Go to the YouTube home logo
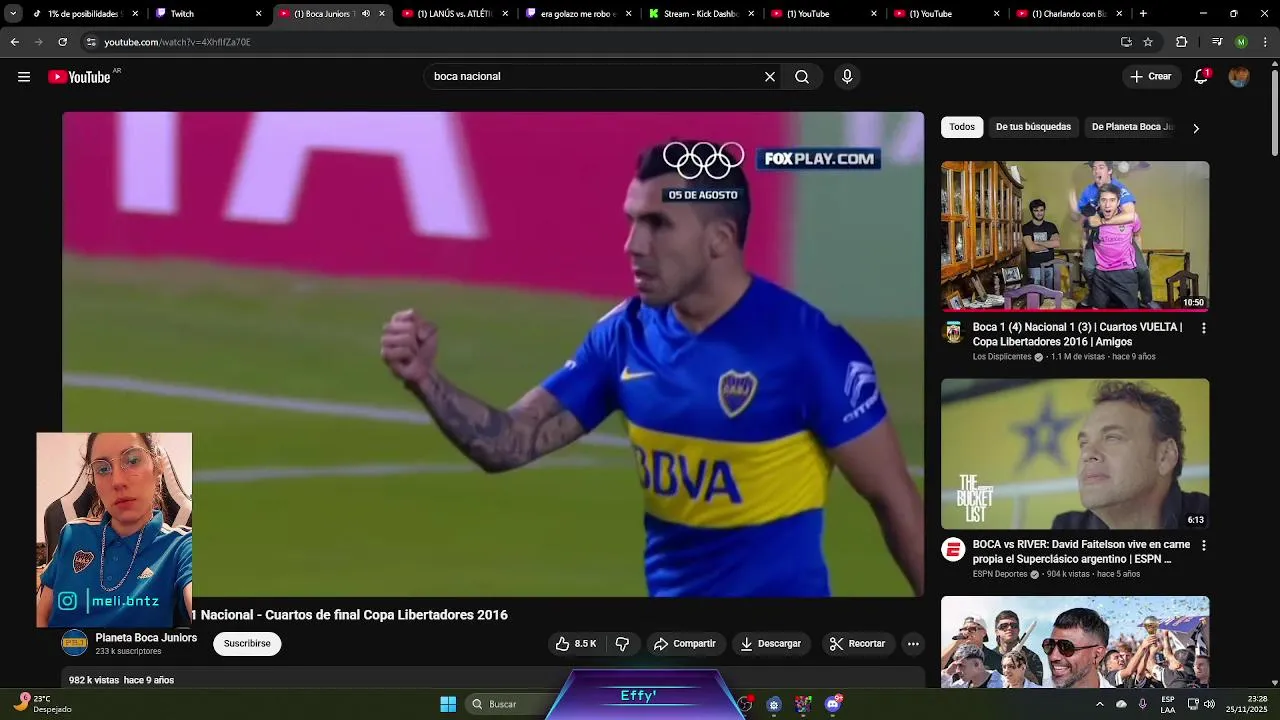 [x=80, y=77]
